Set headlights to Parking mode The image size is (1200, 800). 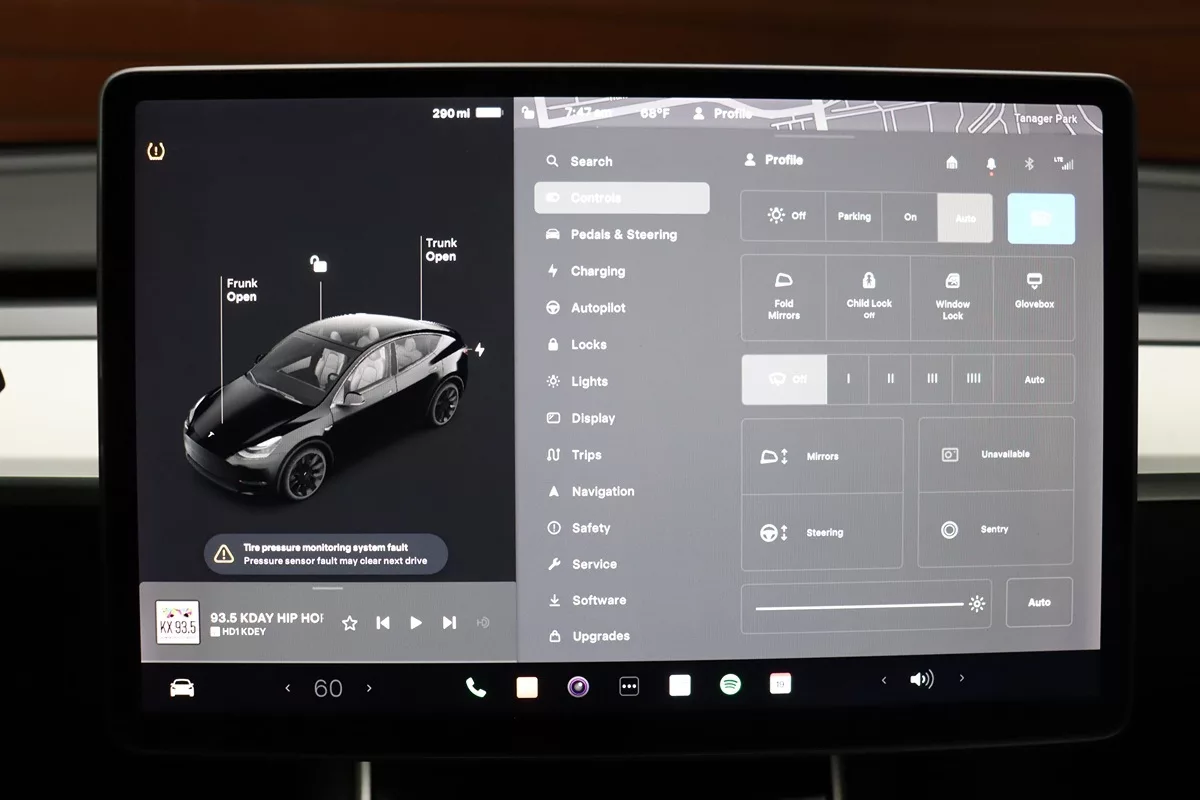[x=854, y=216]
